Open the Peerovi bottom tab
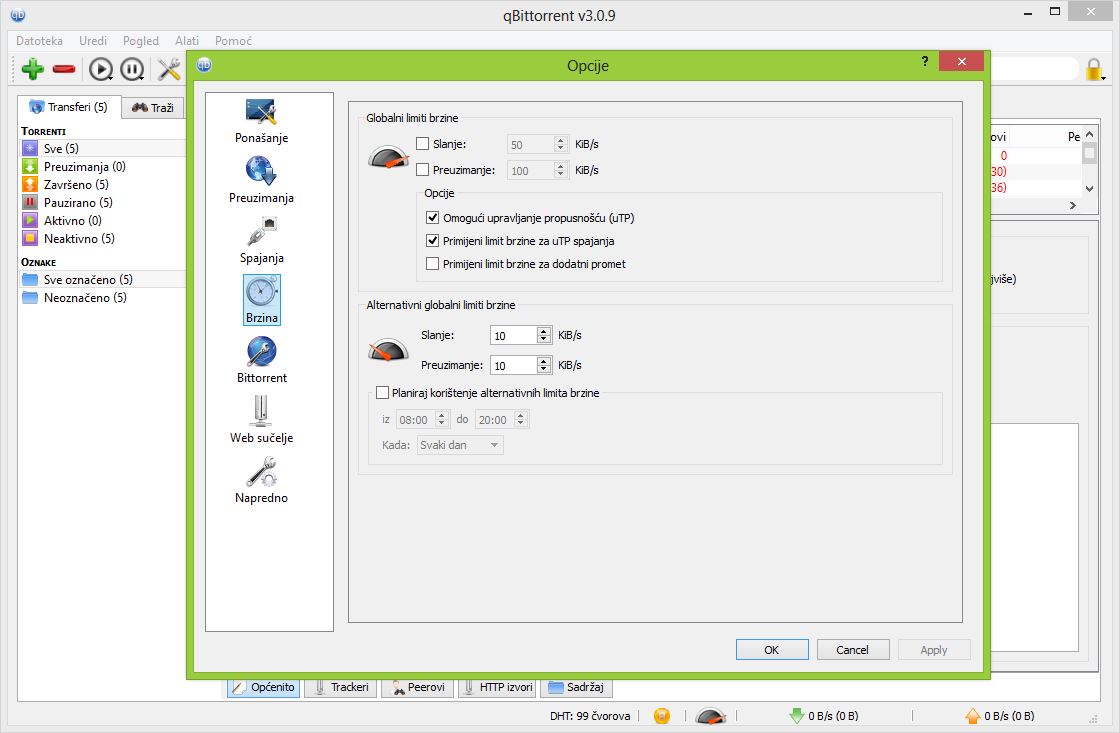 click(x=418, y=687)
